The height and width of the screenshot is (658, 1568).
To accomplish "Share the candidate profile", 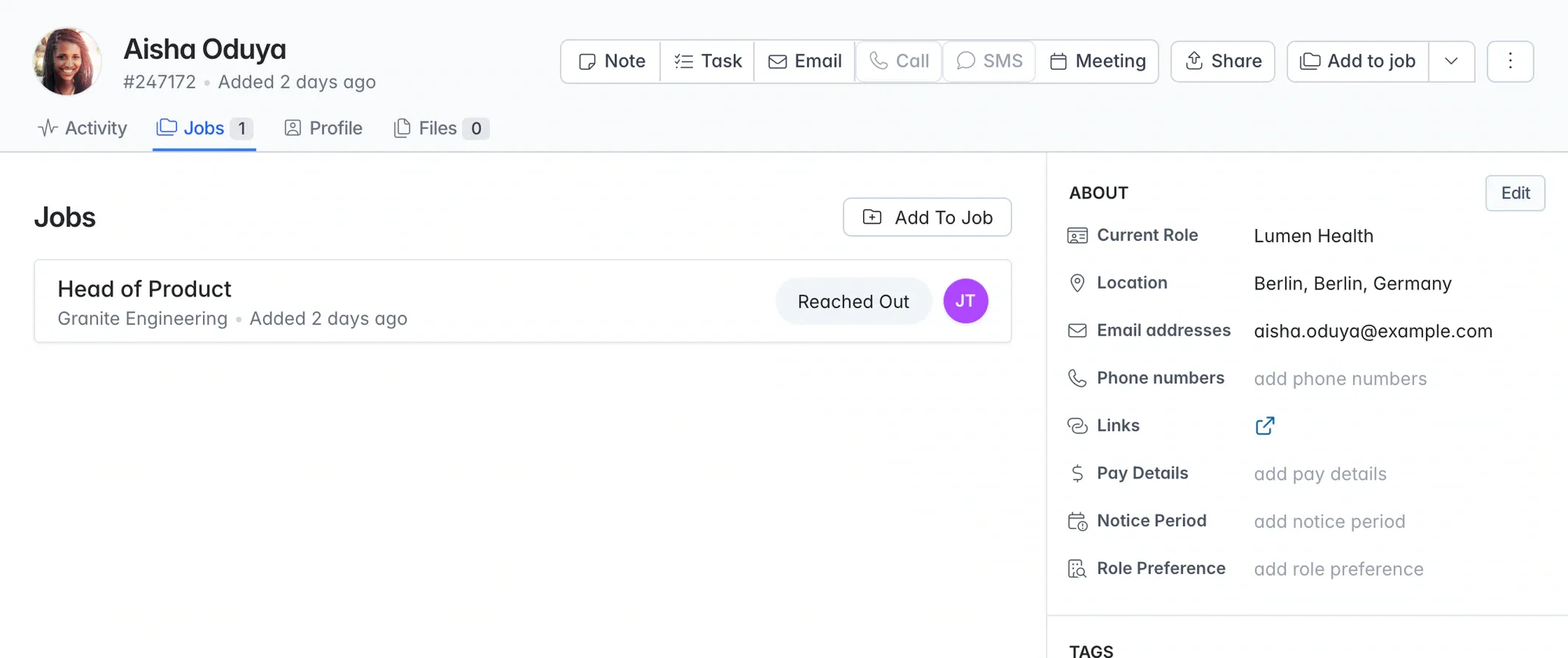I will (1223, 61).
